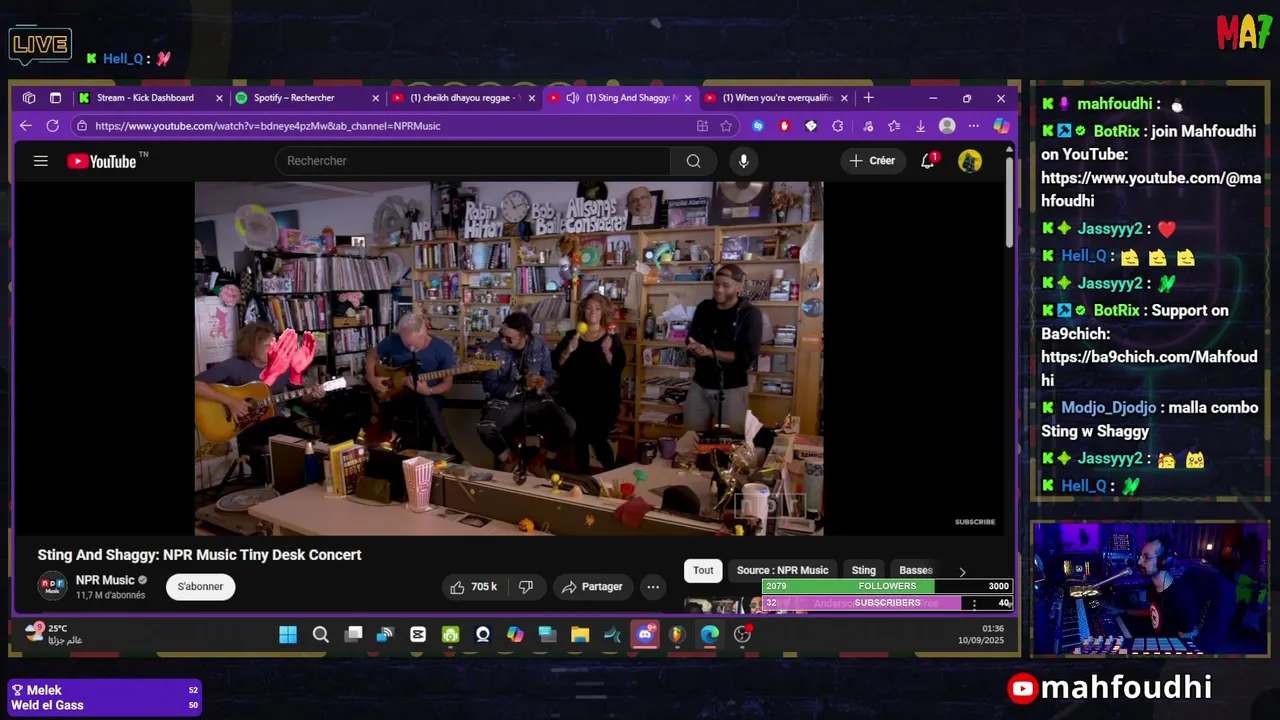Open the 25°C weather widget on the taskbar
This screenshot has height=720, width=1280.
click(54, 634)
